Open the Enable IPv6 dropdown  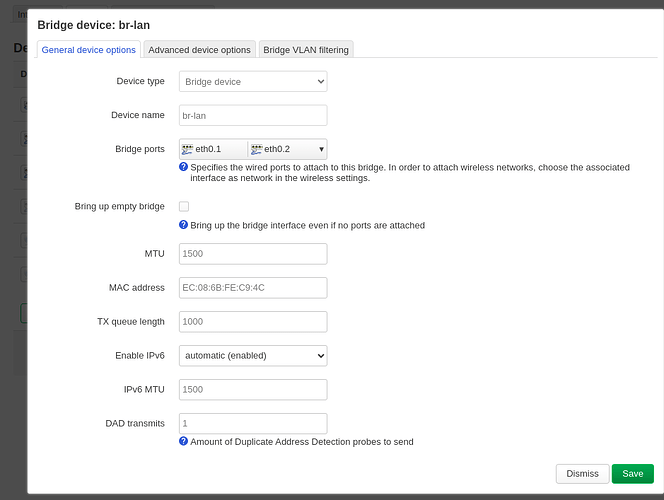pyautogui.click(x=253, y=355)
